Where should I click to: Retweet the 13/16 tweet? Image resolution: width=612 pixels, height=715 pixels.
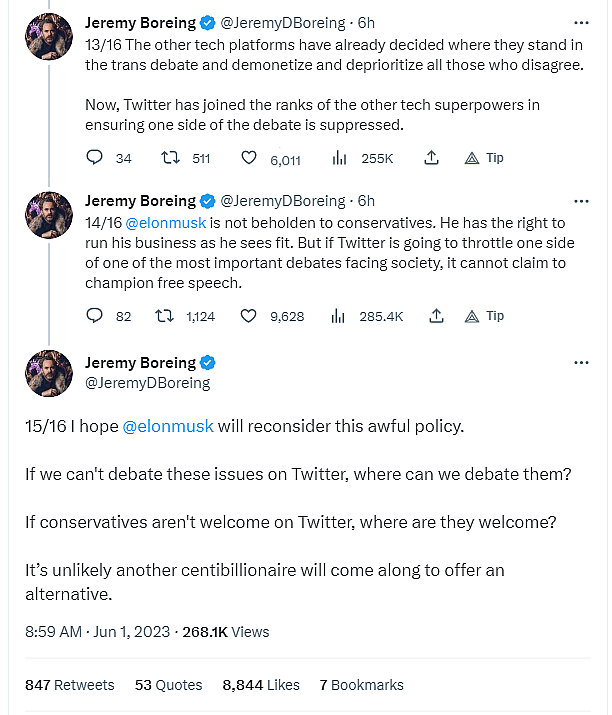coord(171,158)
